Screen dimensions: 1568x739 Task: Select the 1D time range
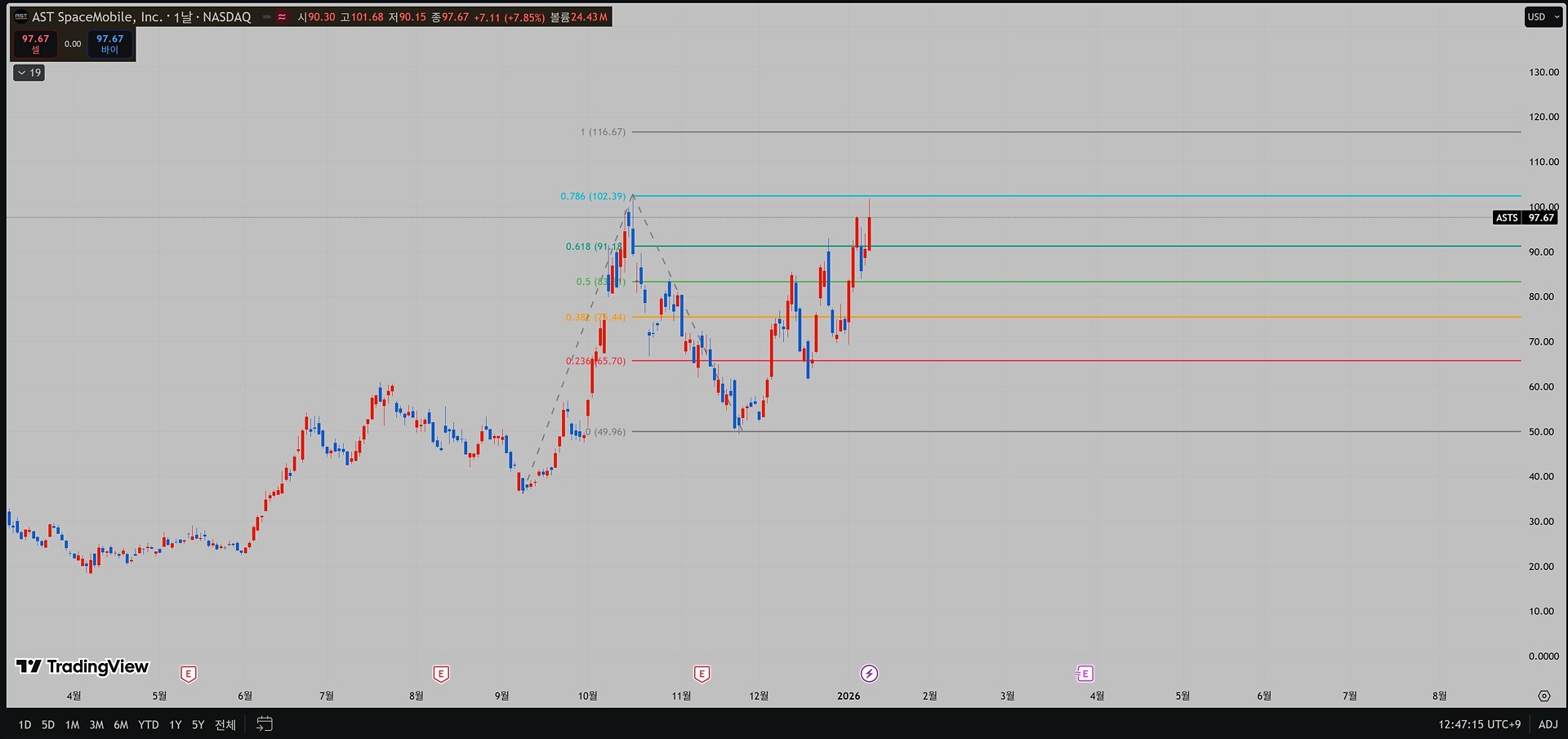coord(24,724)
